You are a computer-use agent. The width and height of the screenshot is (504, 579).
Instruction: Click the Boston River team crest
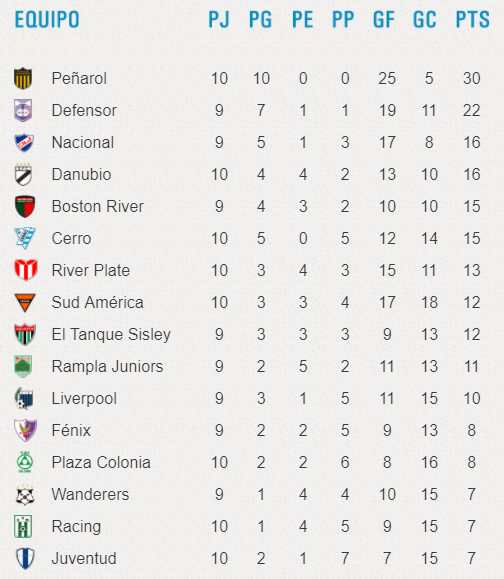point(25,206)
